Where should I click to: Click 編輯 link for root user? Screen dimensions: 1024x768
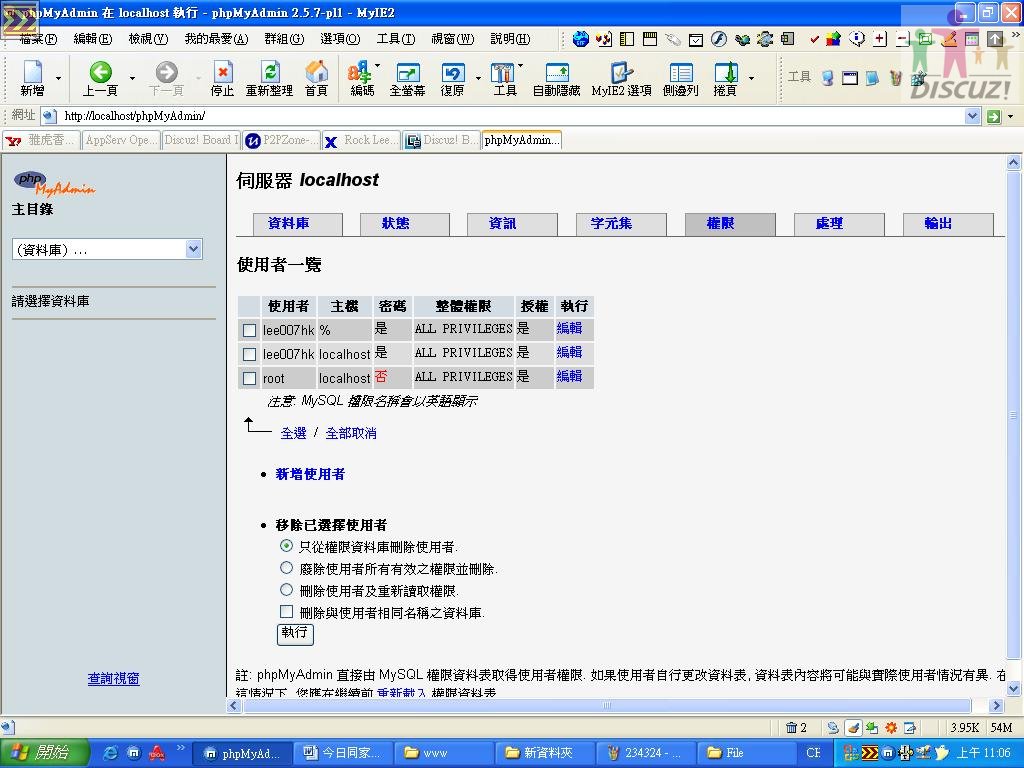point(569,376)
